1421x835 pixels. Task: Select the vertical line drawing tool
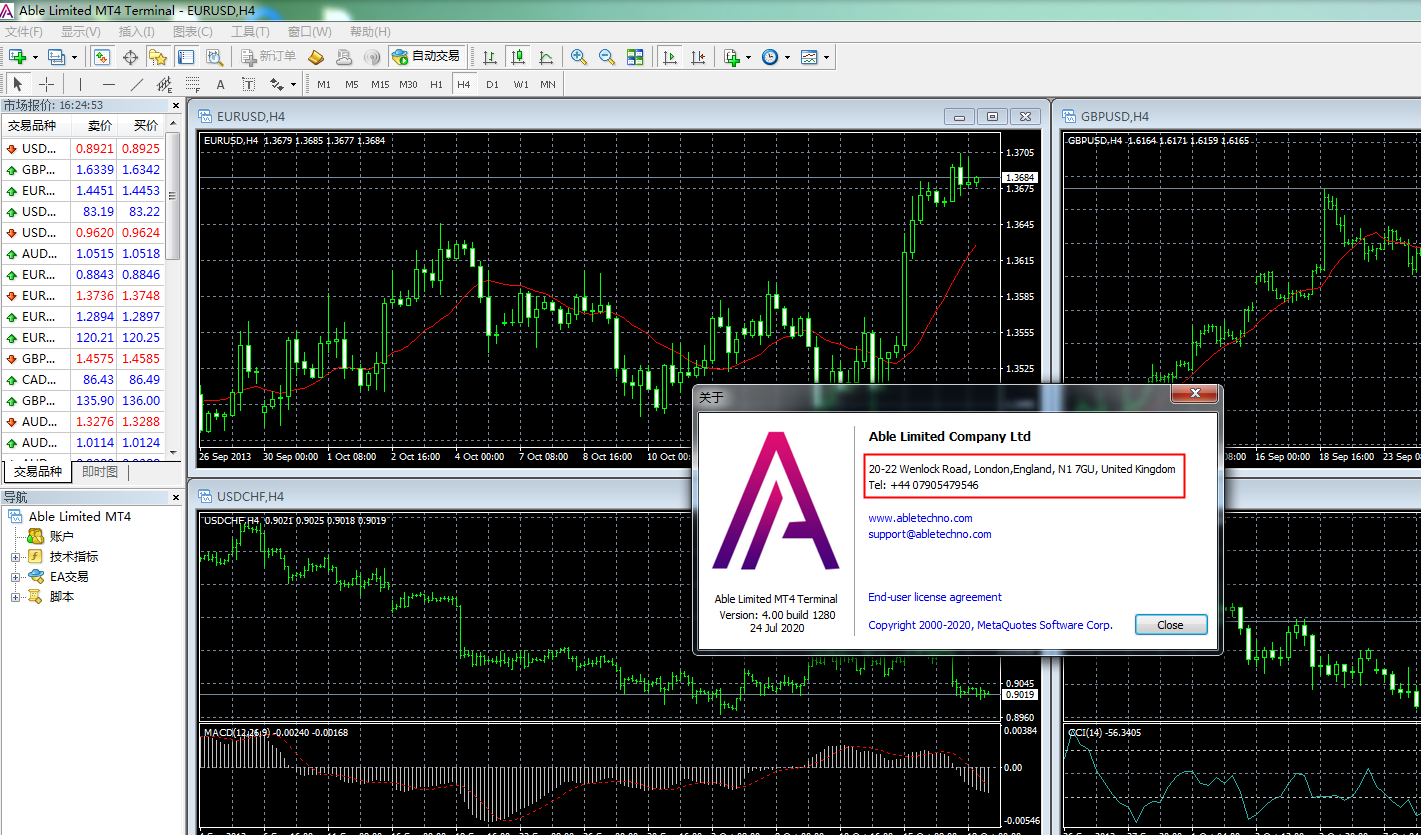[x=81, y=84]
